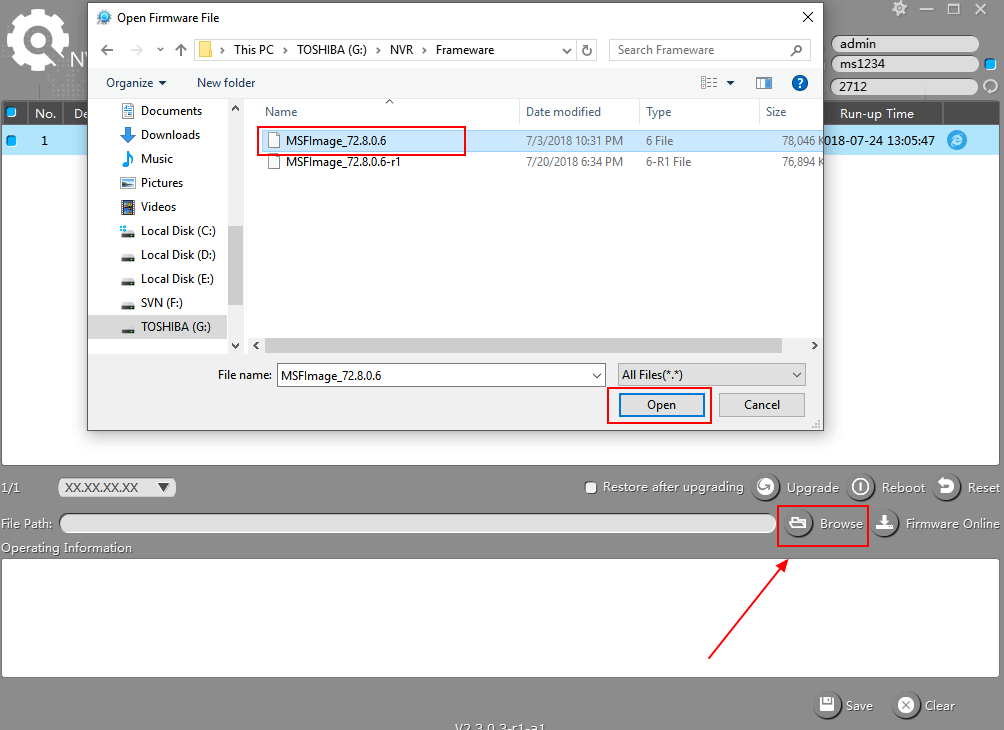The height and width of the screenshot is (730, 1004).
Task: Click the Back arrow in file dialog
Action: [108, 50]
